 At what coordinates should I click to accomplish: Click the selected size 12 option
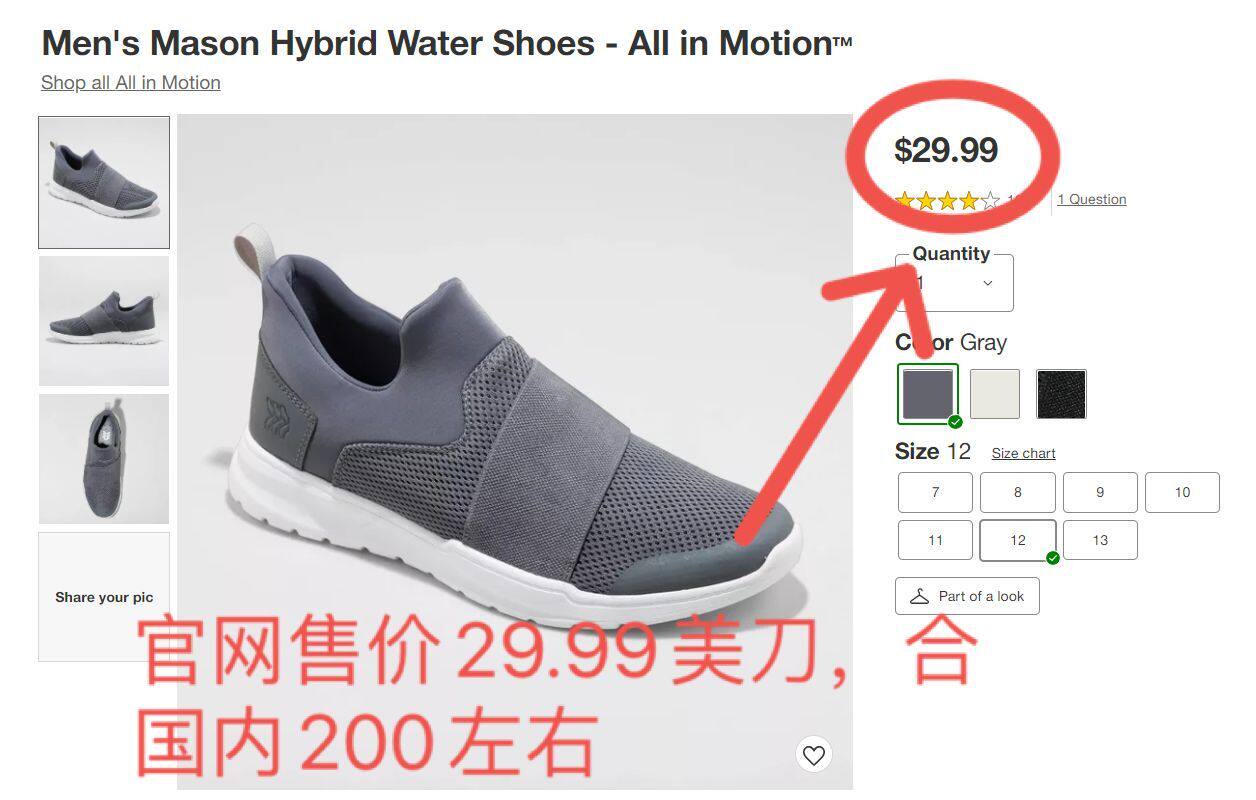1017,540
